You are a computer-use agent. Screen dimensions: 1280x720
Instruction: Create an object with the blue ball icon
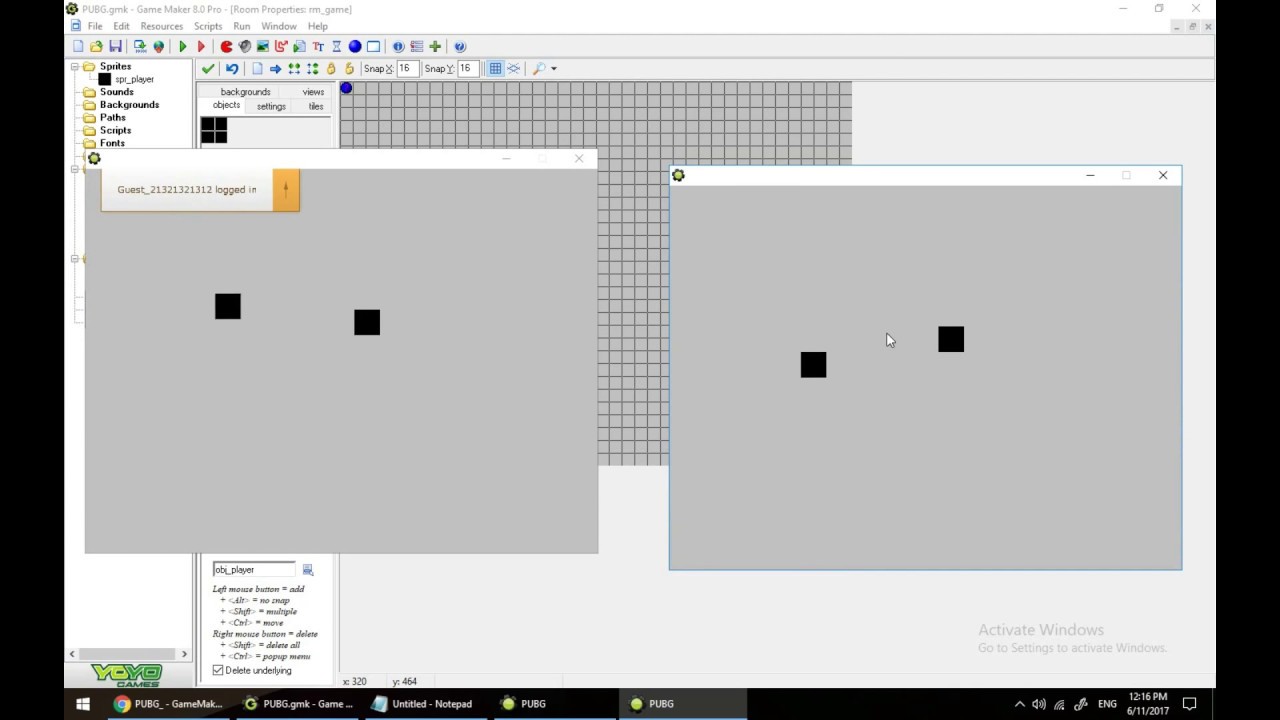pyautogui.click(x=354, y=46)
